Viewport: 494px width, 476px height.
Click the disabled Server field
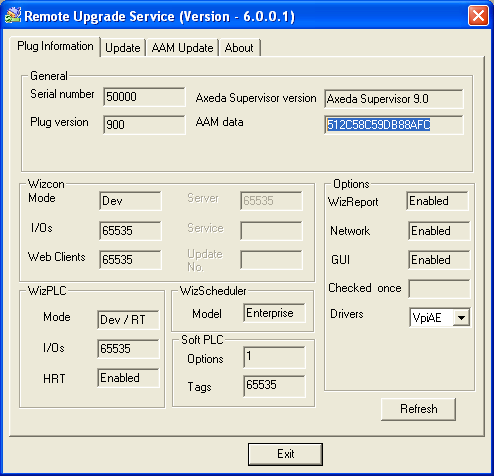click(x=271, y=201)
